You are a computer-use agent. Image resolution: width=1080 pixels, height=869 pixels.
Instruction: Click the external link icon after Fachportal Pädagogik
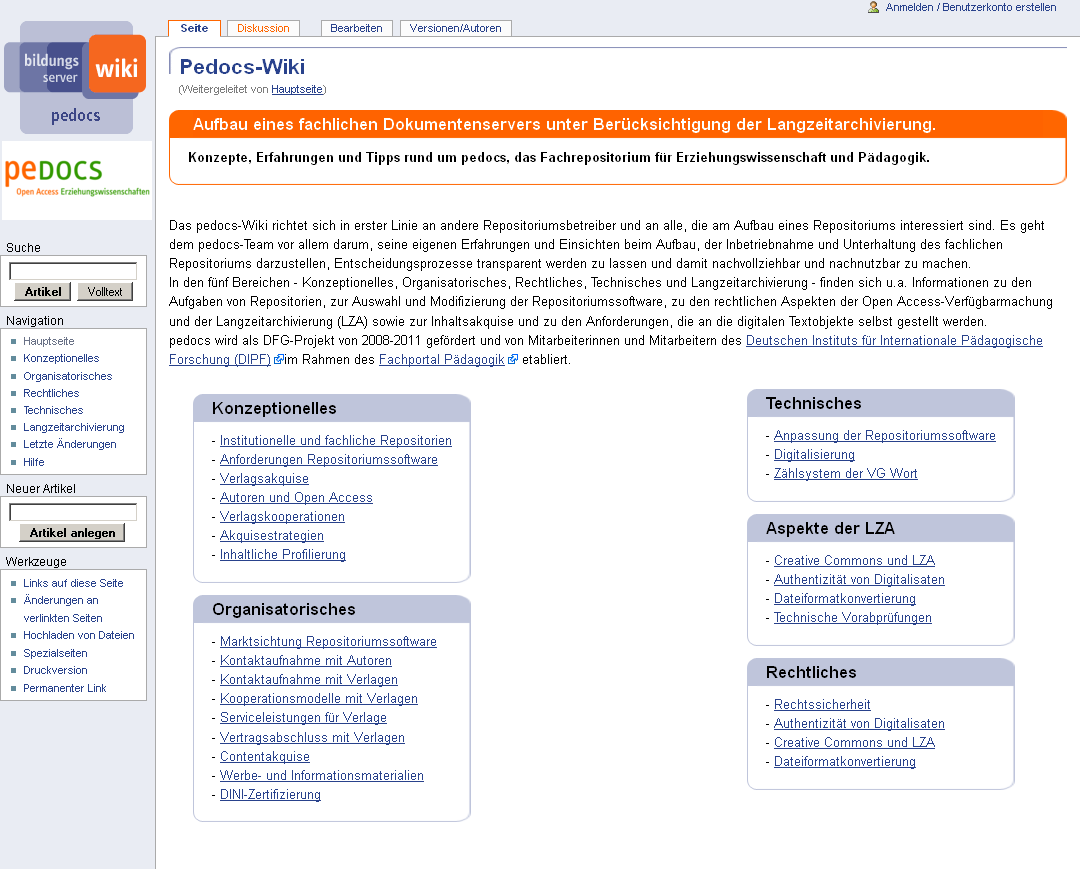point(512,358)
